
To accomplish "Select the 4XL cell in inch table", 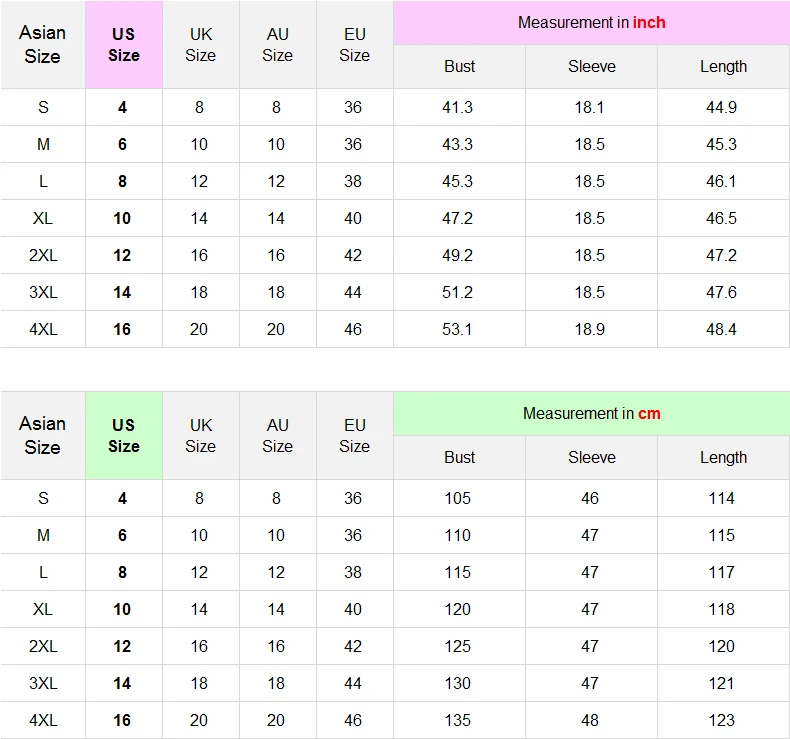I will (x=43, y=329).
